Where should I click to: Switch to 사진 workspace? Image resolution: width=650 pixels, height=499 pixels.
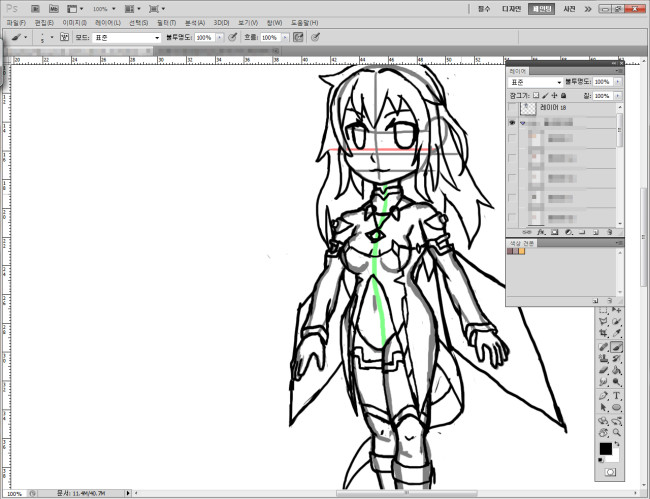tap(569, 8)
